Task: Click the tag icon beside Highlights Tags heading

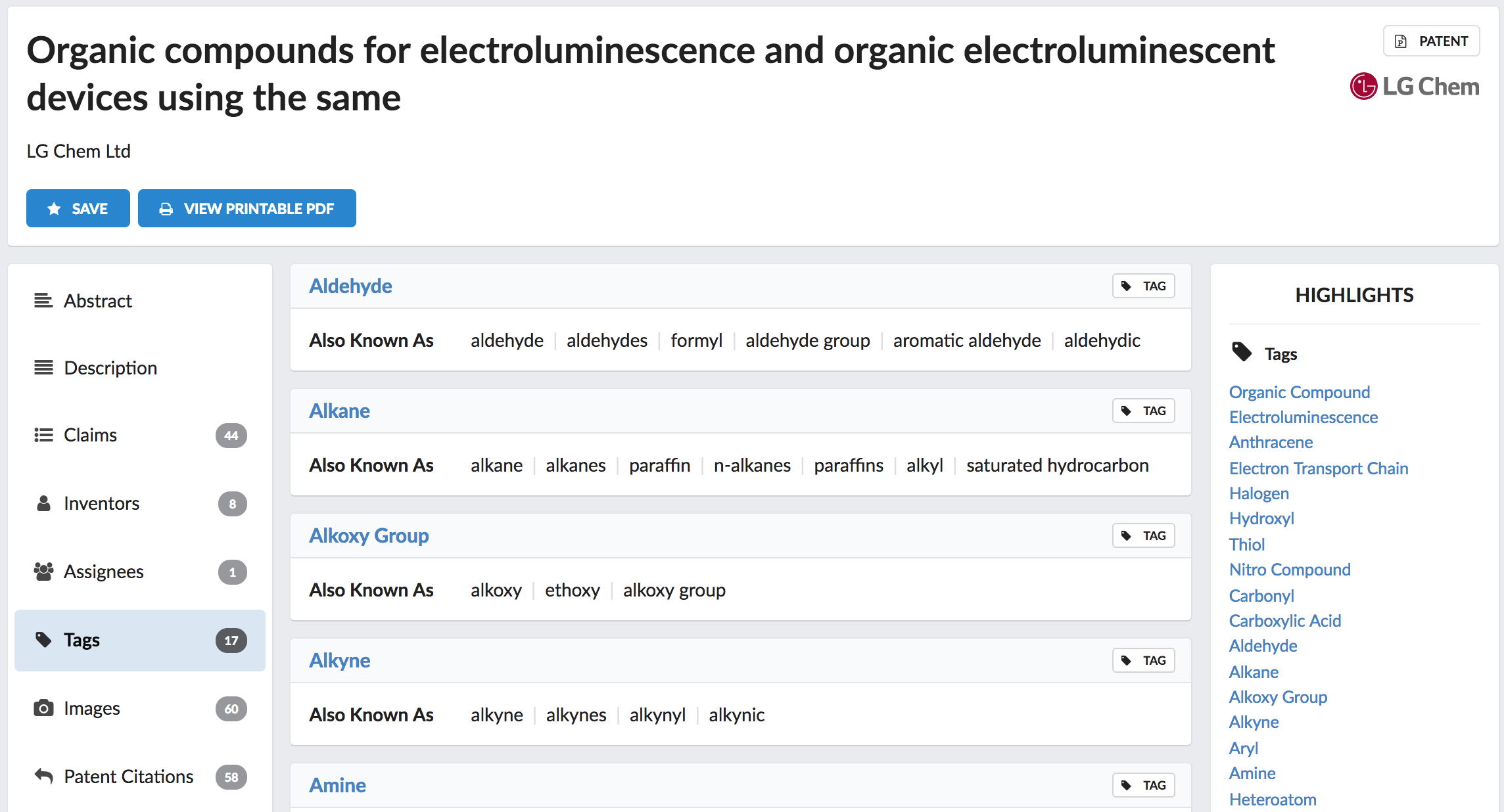Action: tap(1241, 353)
